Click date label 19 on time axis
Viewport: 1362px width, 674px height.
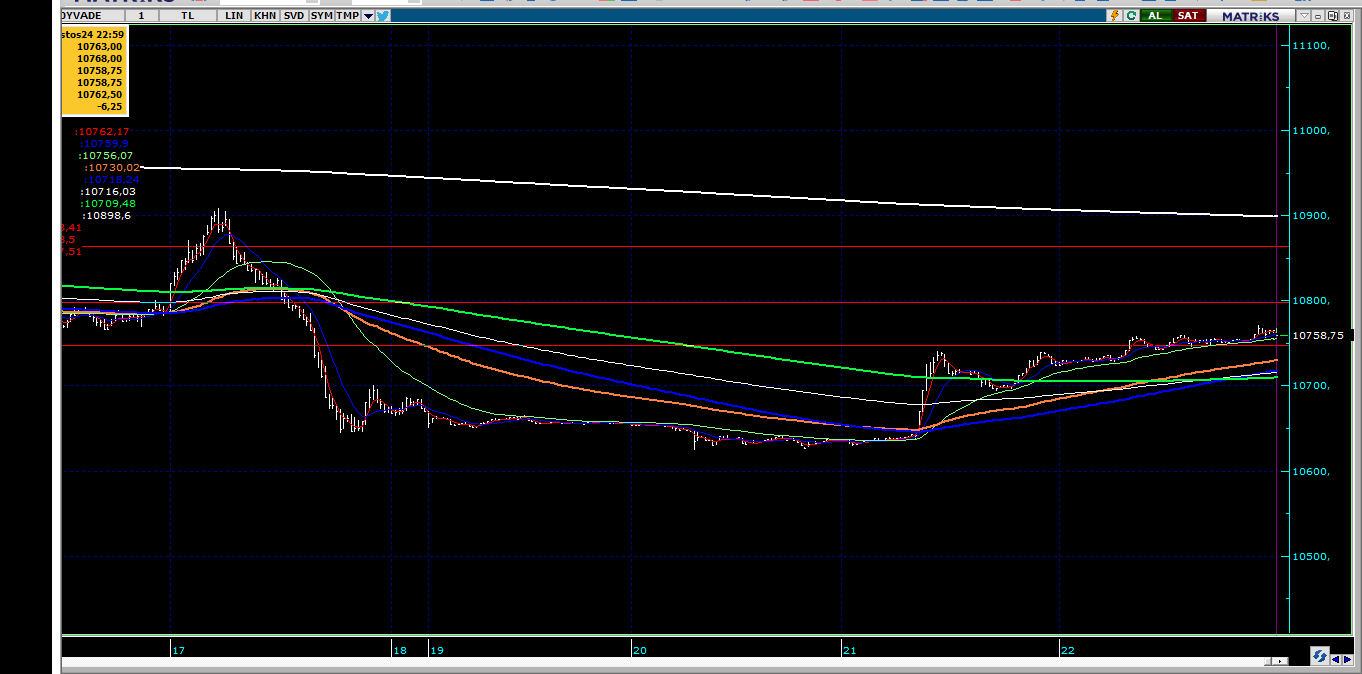437,650
